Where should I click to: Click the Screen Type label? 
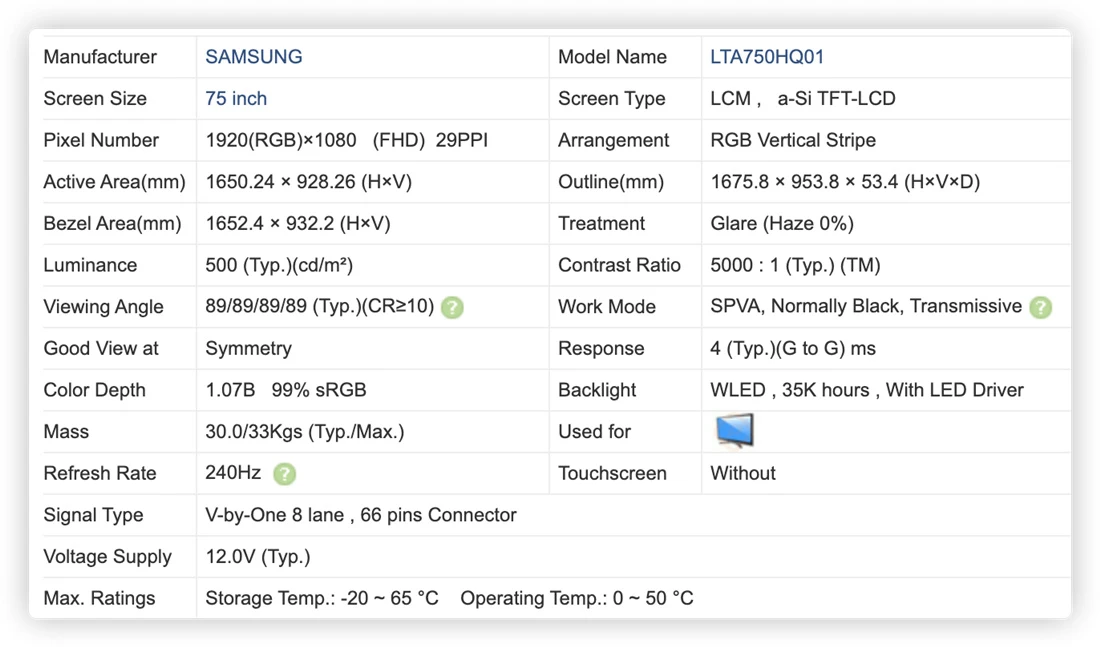(x=612, y=98)
